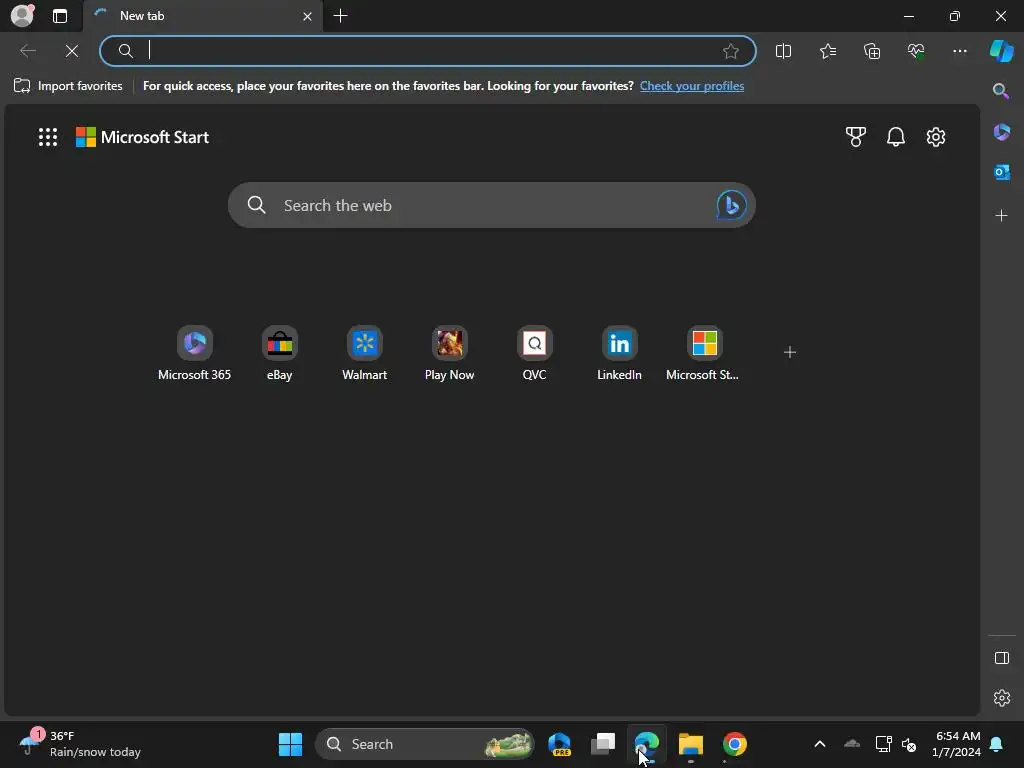Open the LinkedIn quick link
The width and height of the screenshot is (1024, 768).
(619, 353)
